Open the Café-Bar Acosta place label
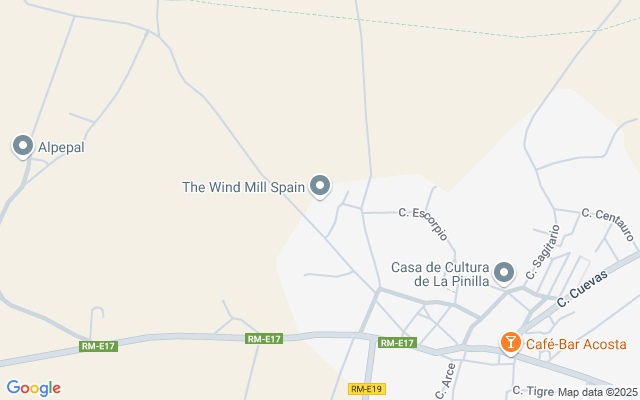Image resolution: width=640 pixels, height=400 pixels. tap(576, 344)
